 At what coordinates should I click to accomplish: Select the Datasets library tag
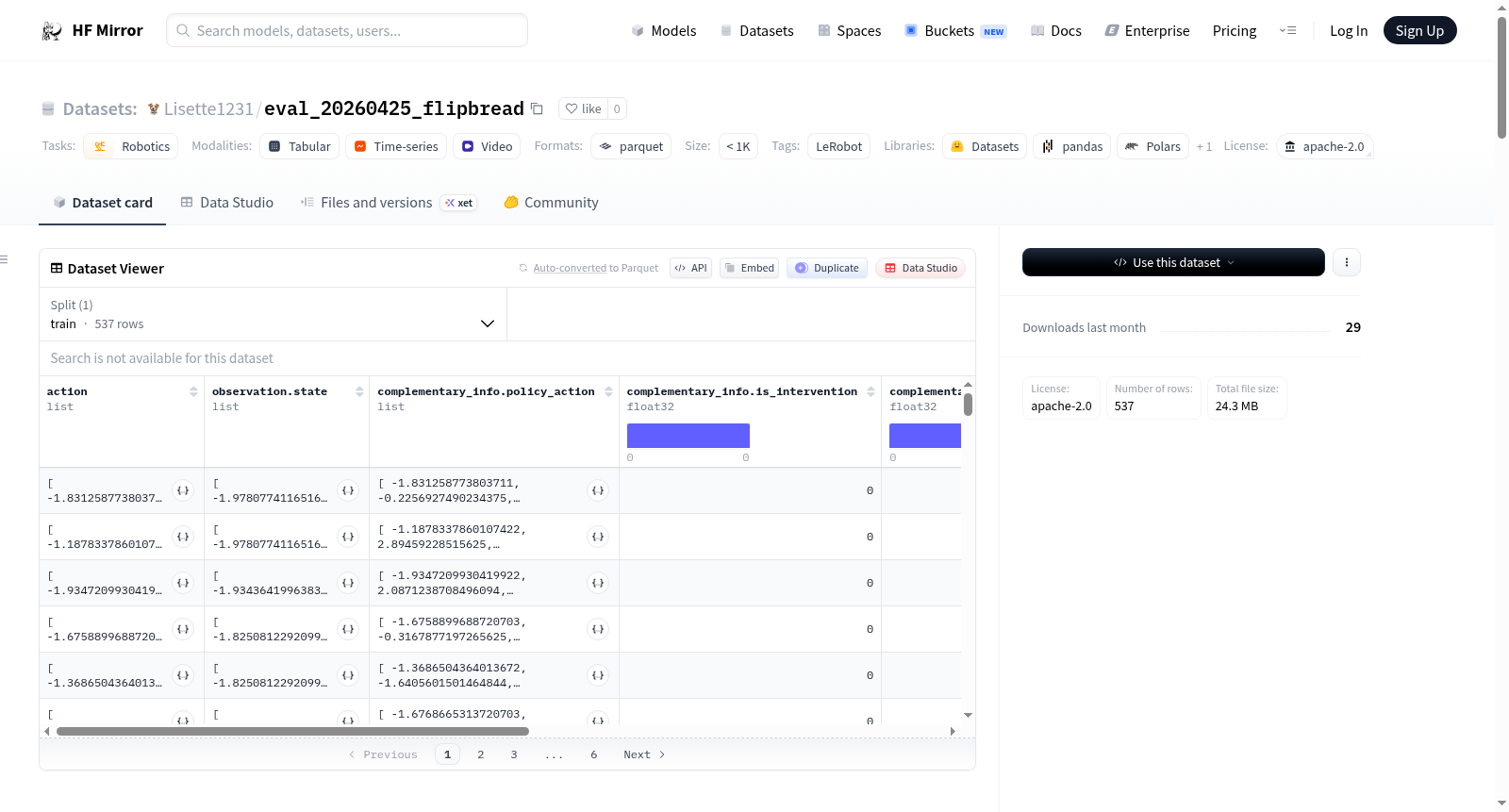click(x=985, y=146)
